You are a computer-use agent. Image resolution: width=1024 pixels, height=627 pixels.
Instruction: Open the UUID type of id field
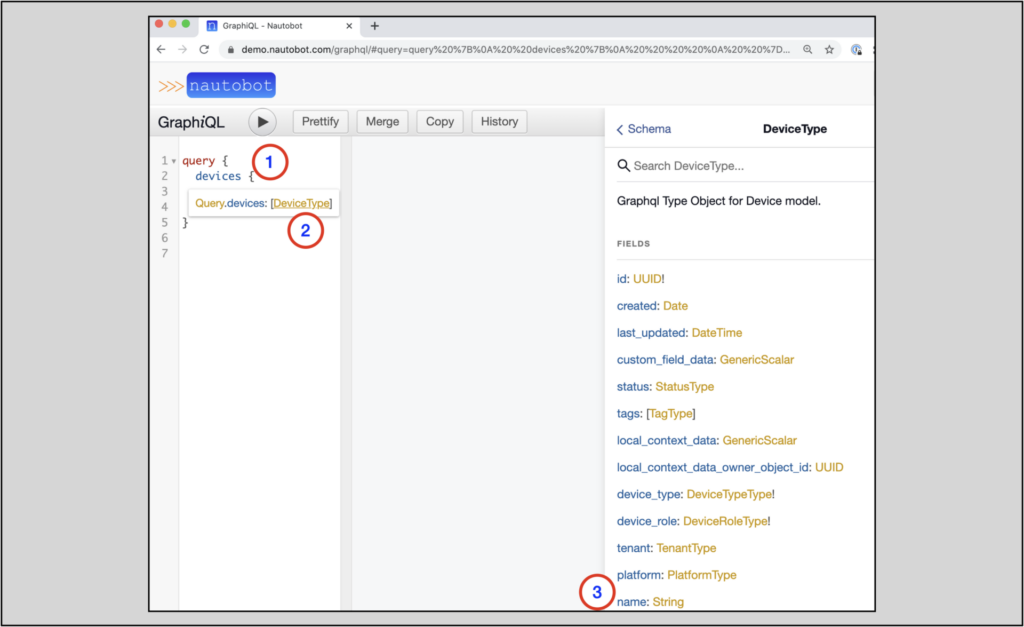647,279
